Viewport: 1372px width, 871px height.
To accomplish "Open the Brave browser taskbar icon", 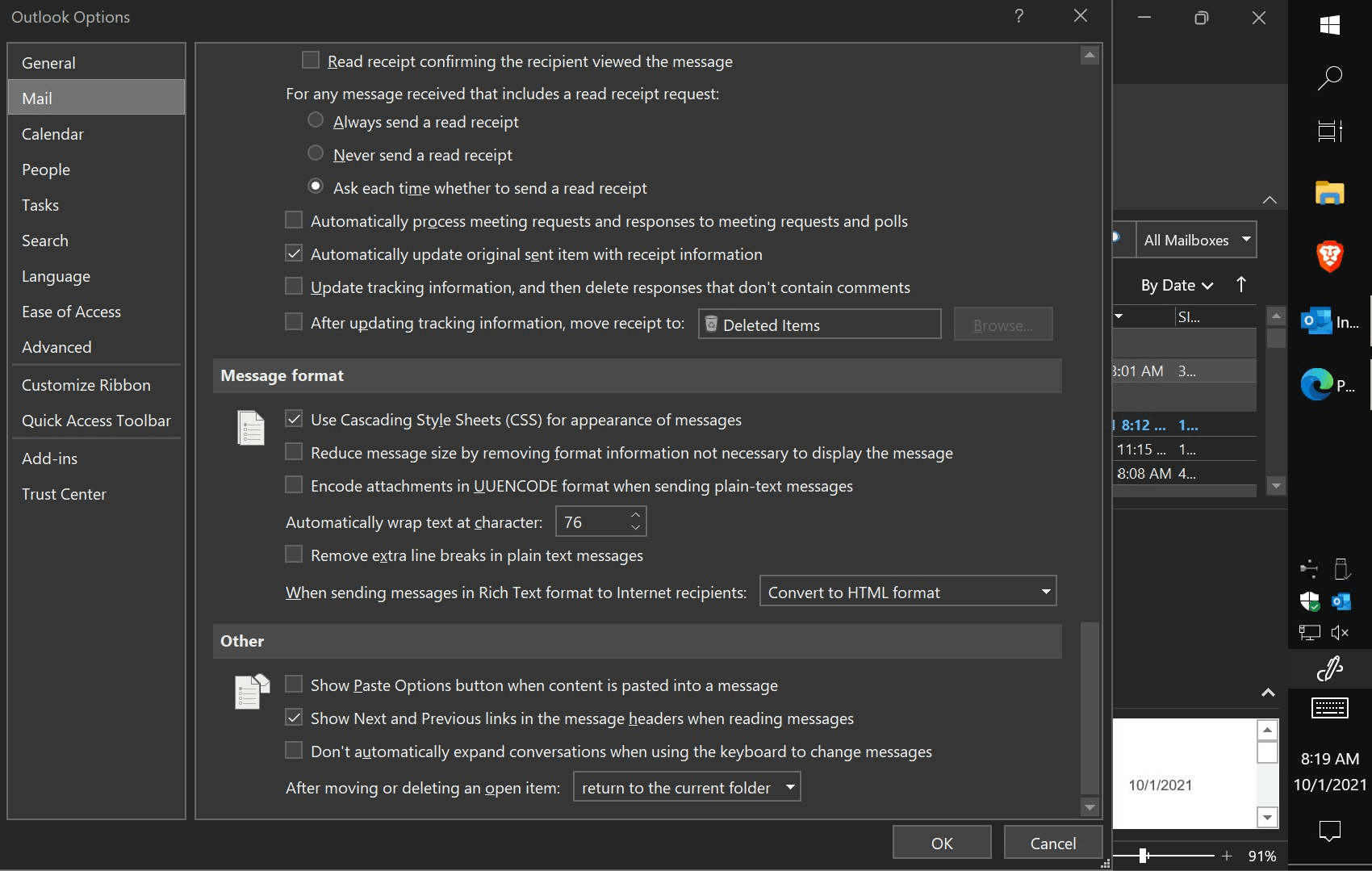I will [x=1330, y=256].
